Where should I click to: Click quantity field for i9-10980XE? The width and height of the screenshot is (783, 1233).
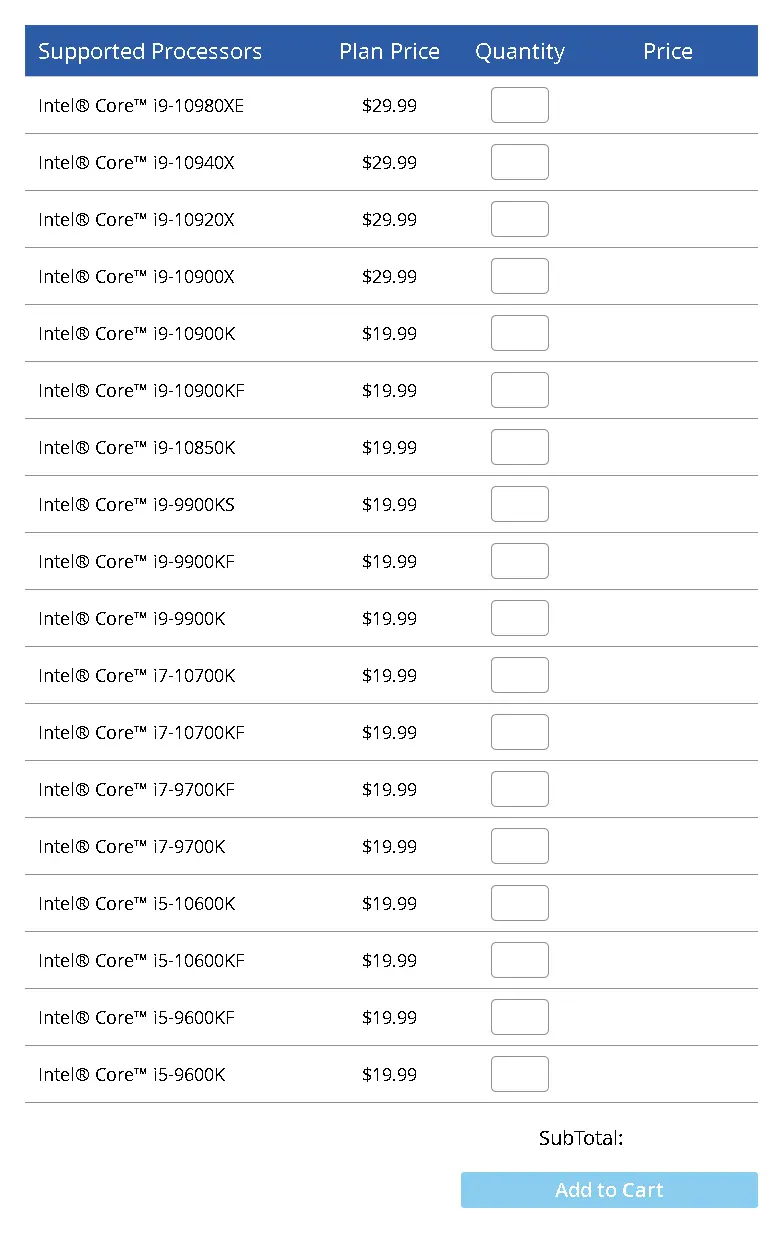520,105
